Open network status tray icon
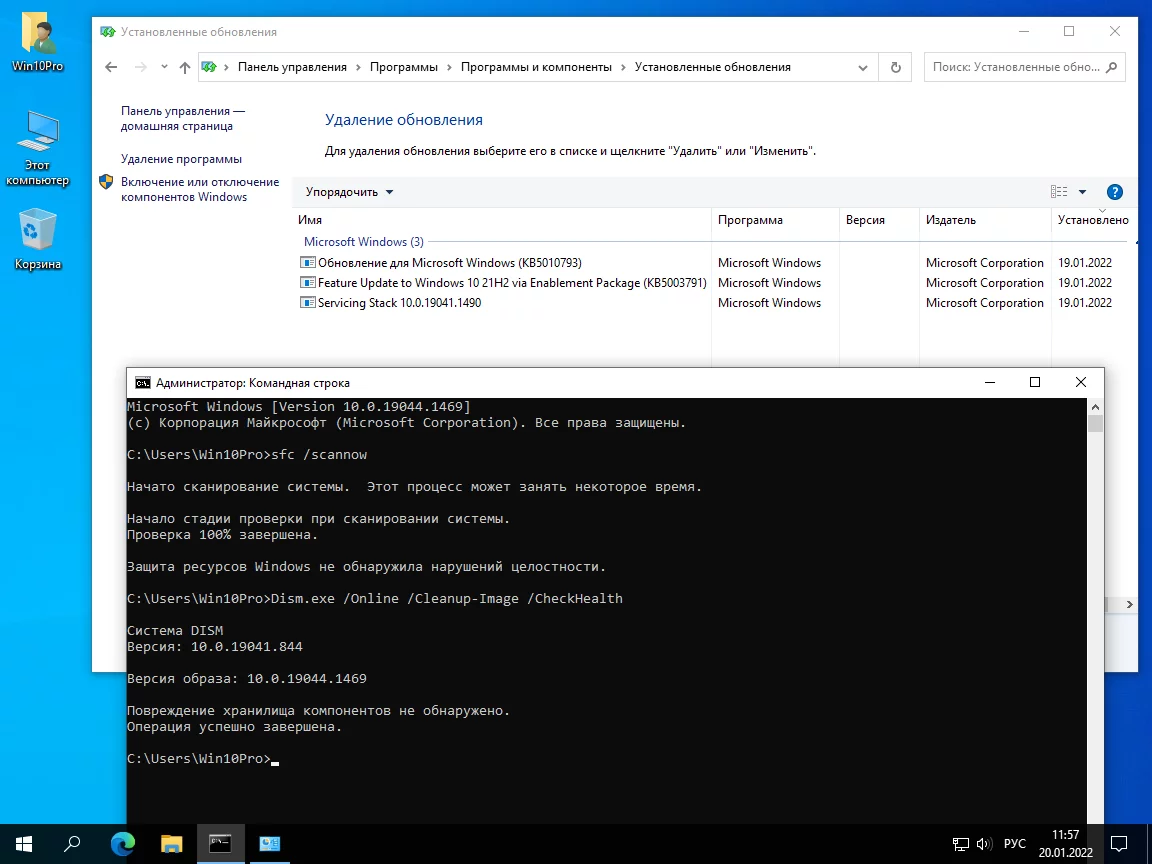 click(x=960, y=844)
